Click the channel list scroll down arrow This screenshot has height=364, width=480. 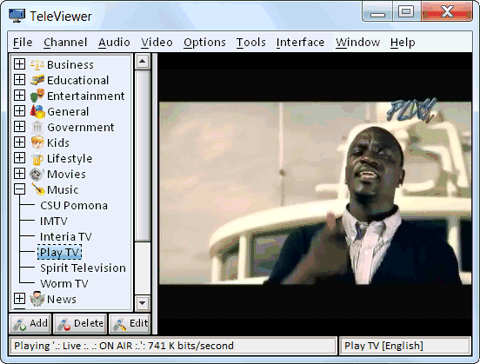142,303
